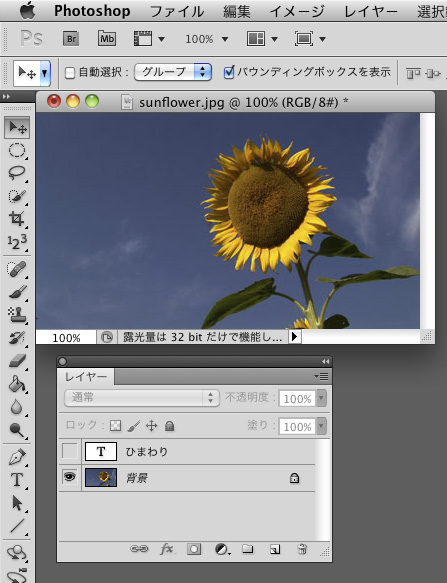The height and width of the screenshot is (583, 447).
Task: Open the 100% zoom level dropdown
Action: pyautogui.click(x=207, y=39)
